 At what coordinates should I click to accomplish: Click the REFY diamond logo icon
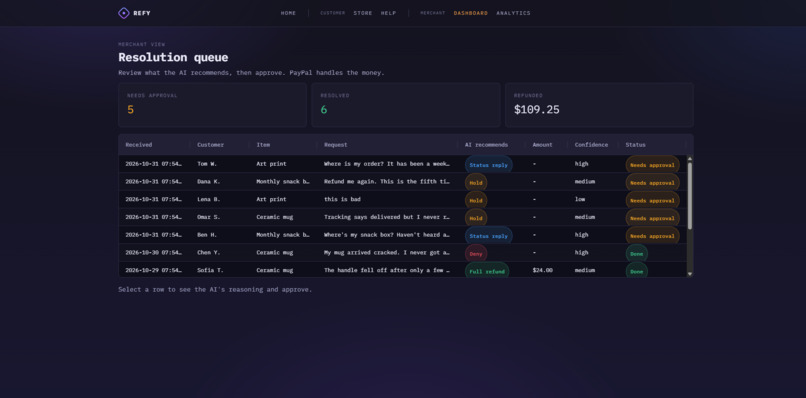(x=123, y=13)
